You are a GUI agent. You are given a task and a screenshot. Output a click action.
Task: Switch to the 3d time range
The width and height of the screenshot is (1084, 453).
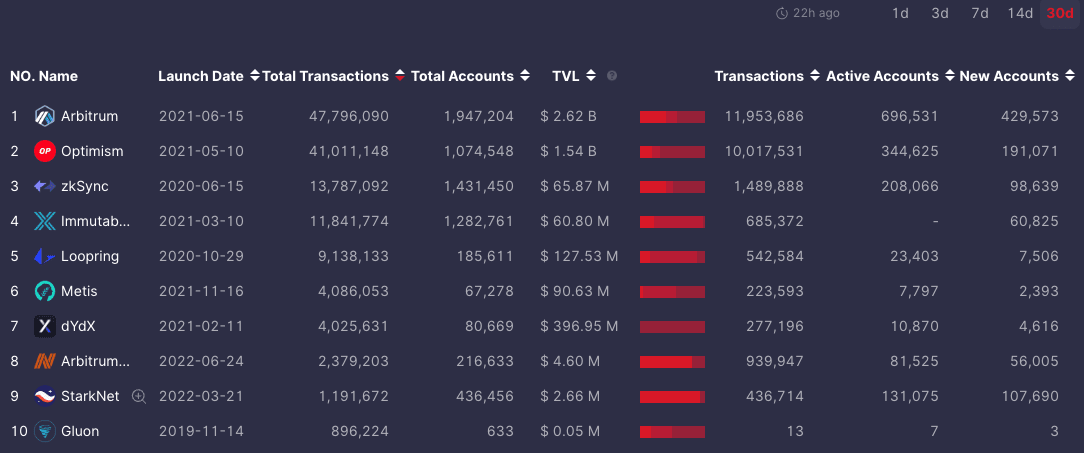click(x=940, y=13)
